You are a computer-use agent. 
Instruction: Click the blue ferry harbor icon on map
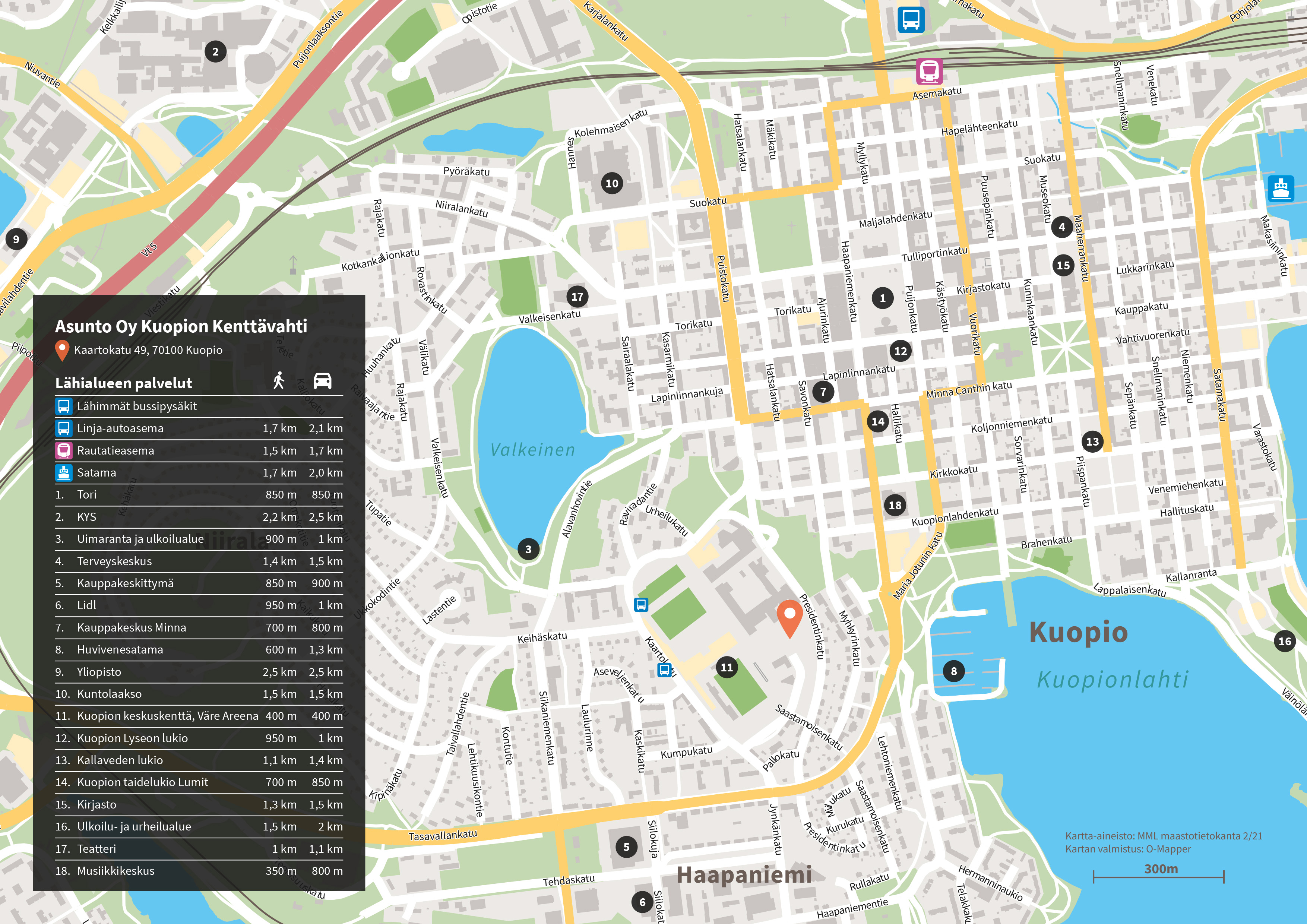pyautogui.click(x=1280, y=189)
